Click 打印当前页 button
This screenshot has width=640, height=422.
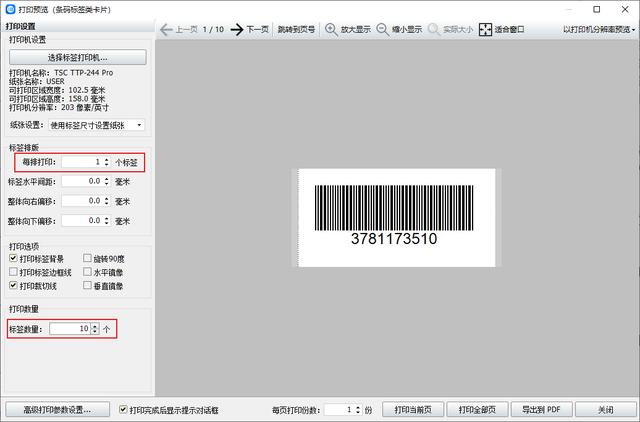click(x=413, y=409)
